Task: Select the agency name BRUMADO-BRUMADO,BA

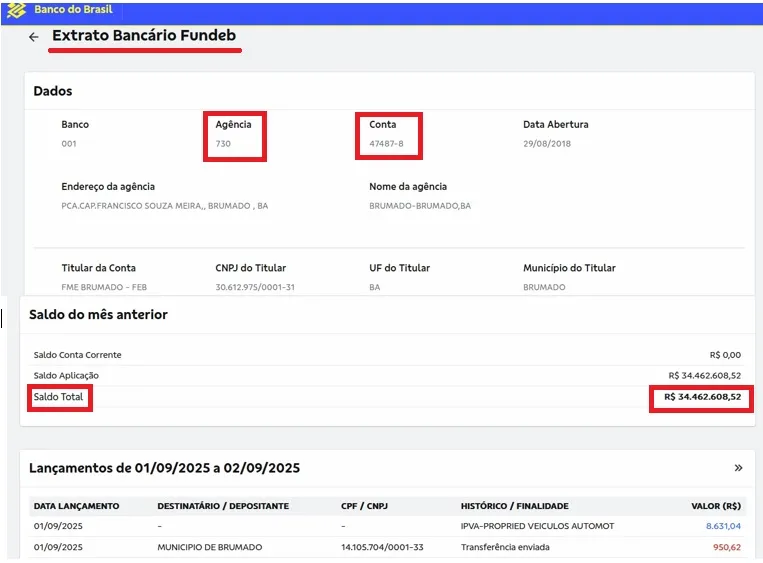Action: [420, 206]
